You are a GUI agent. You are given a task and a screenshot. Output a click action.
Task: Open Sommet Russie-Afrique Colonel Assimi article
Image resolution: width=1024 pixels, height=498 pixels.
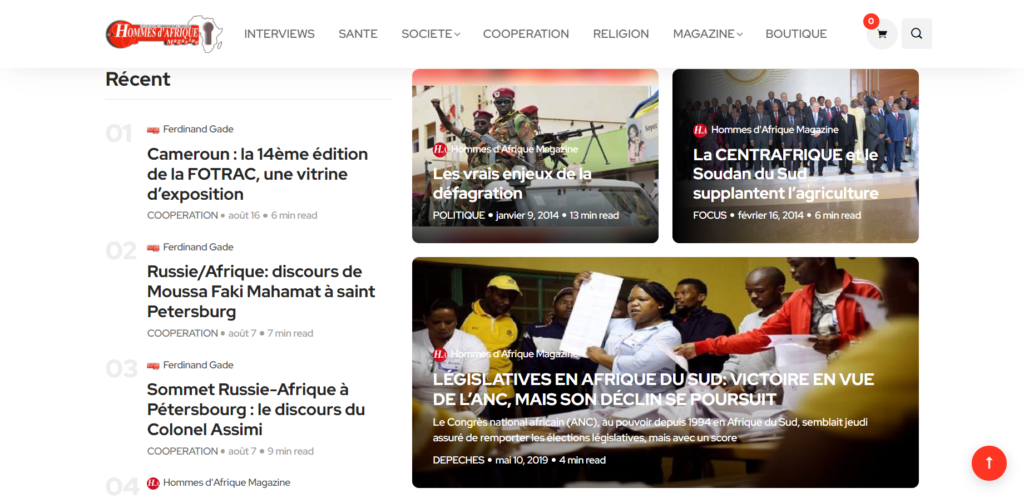pyautogui.click(x=256, y=409)
